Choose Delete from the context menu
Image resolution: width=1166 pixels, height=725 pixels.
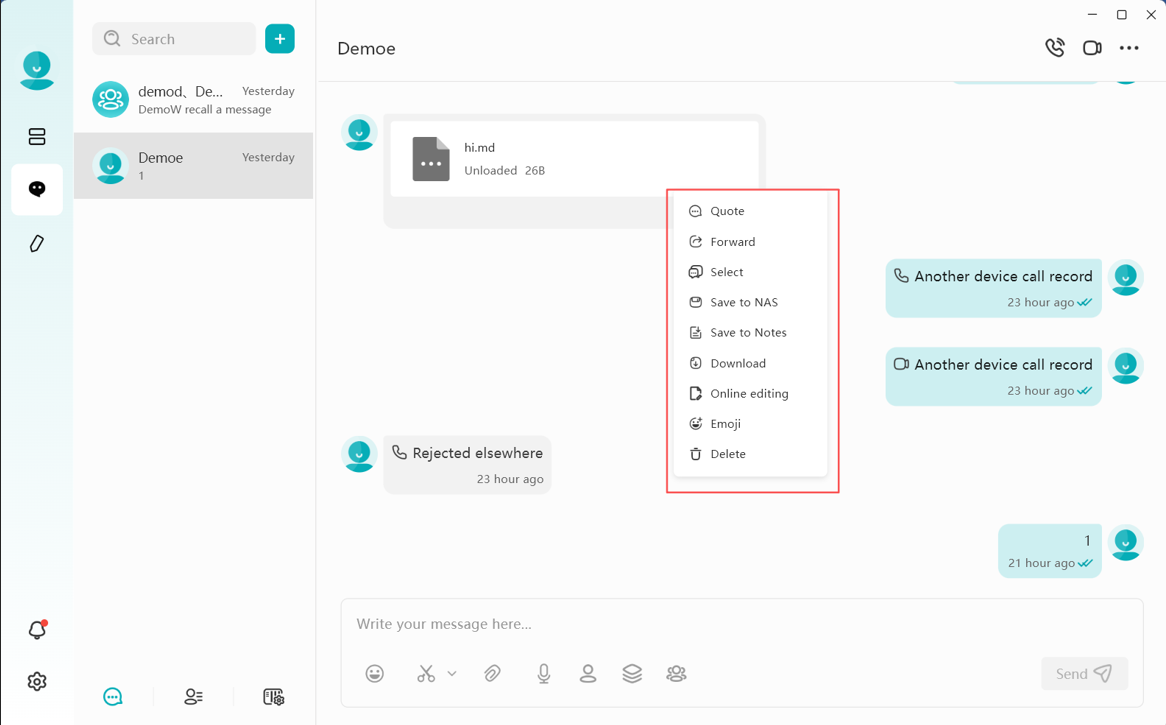point(750,454)
